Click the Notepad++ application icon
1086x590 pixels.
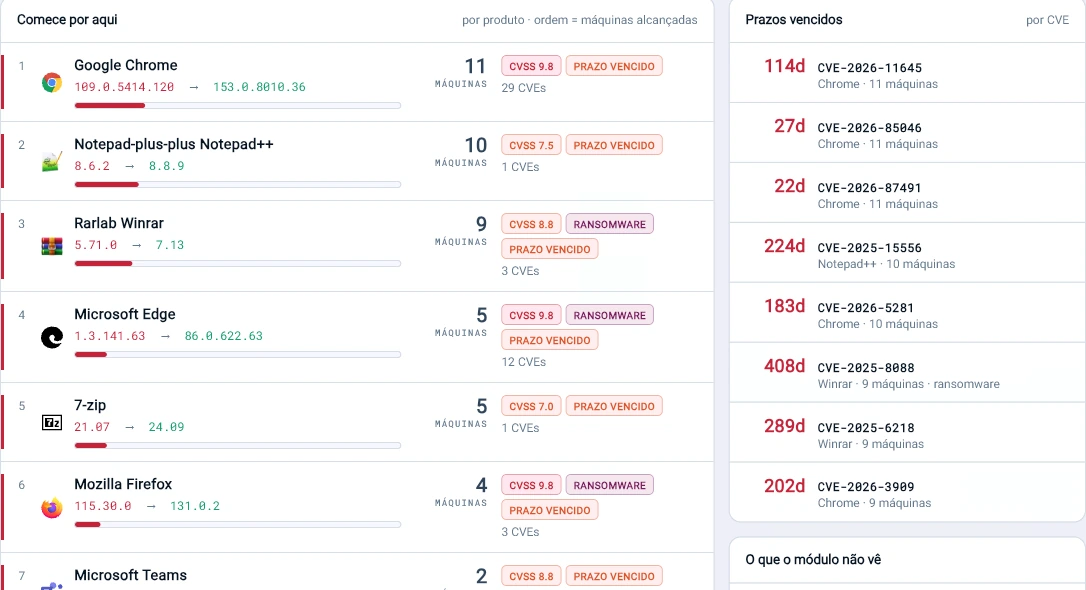click(52, 162)
